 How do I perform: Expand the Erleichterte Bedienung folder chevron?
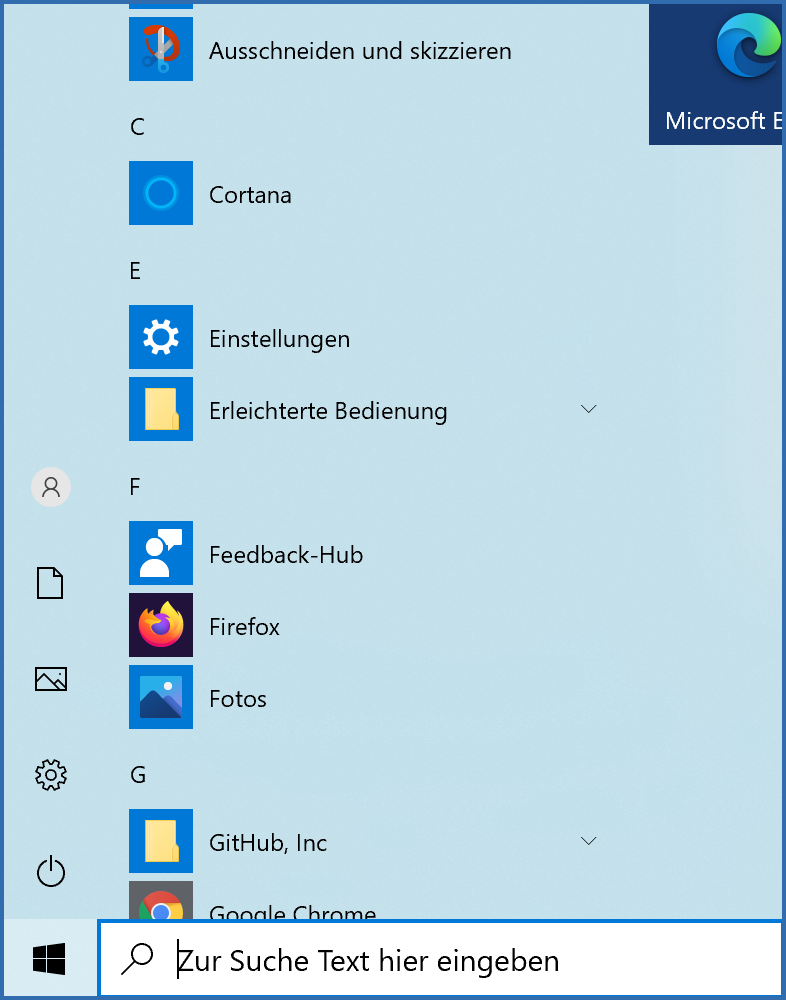[x=588, y=409]
